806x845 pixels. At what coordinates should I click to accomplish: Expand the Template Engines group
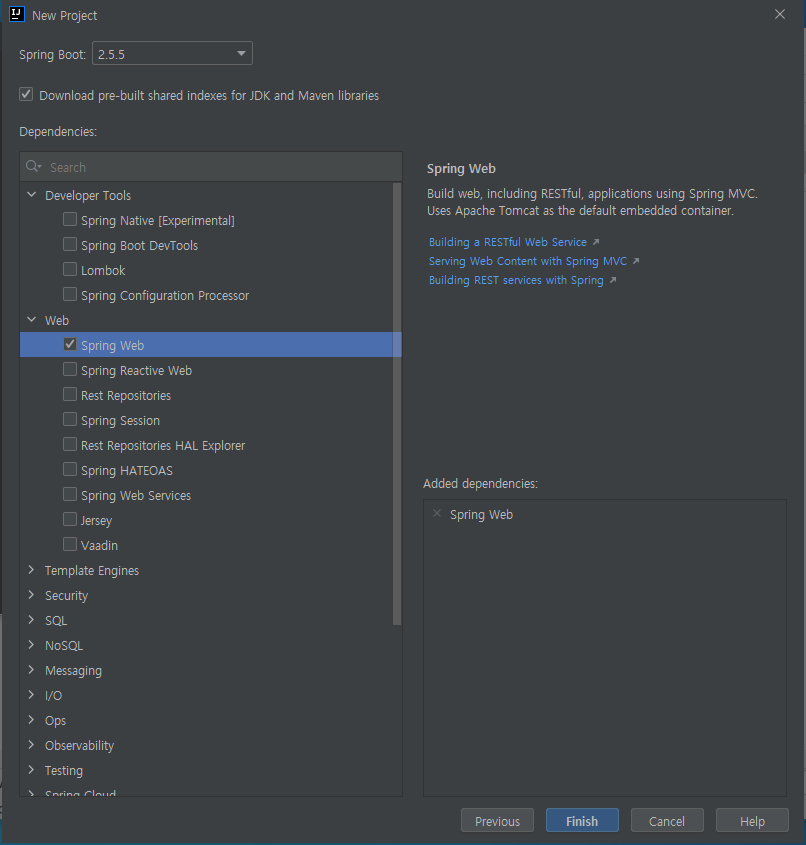(31, 570)
